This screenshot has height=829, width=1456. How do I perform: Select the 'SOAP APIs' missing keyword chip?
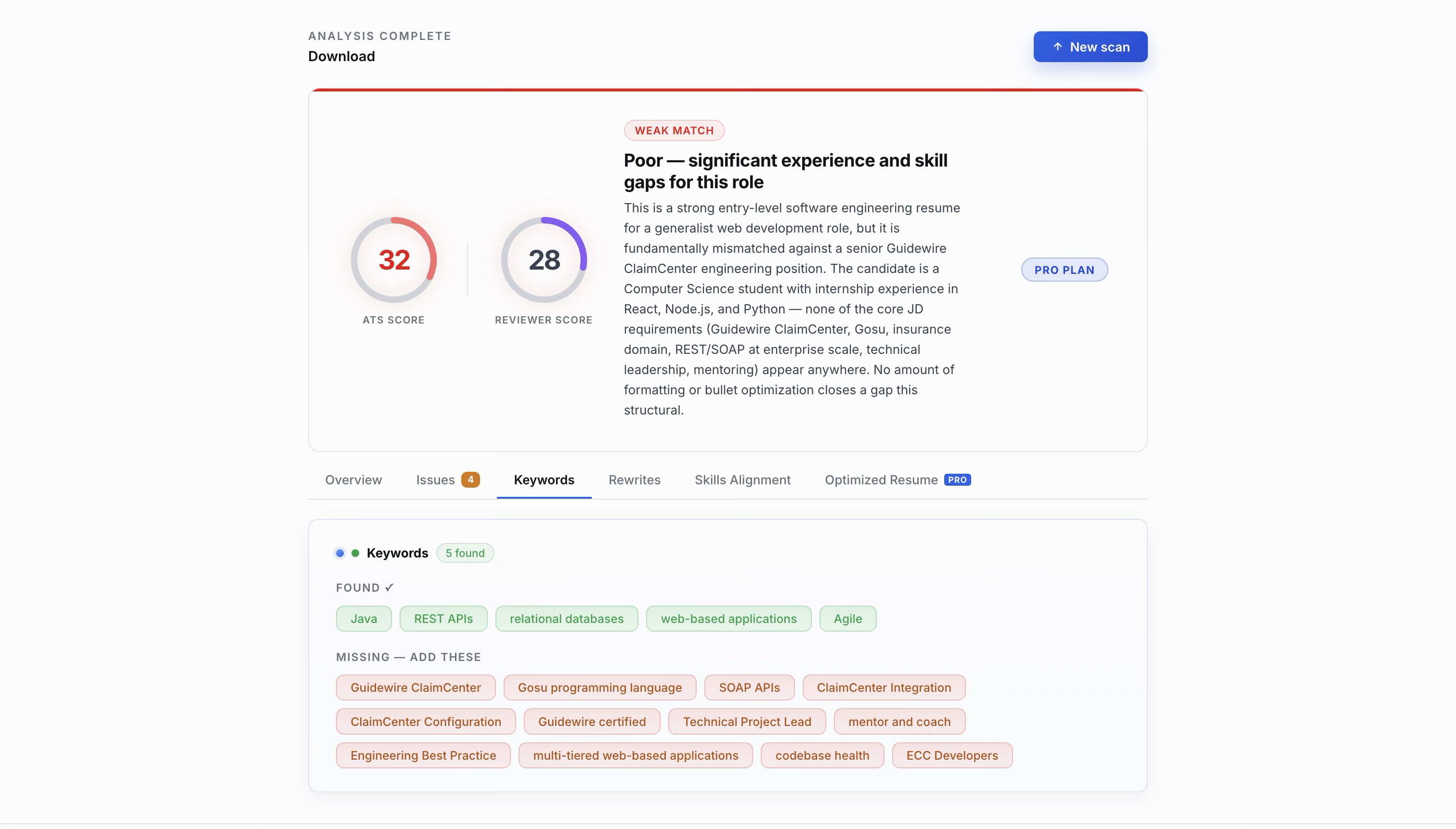point(749,687)
